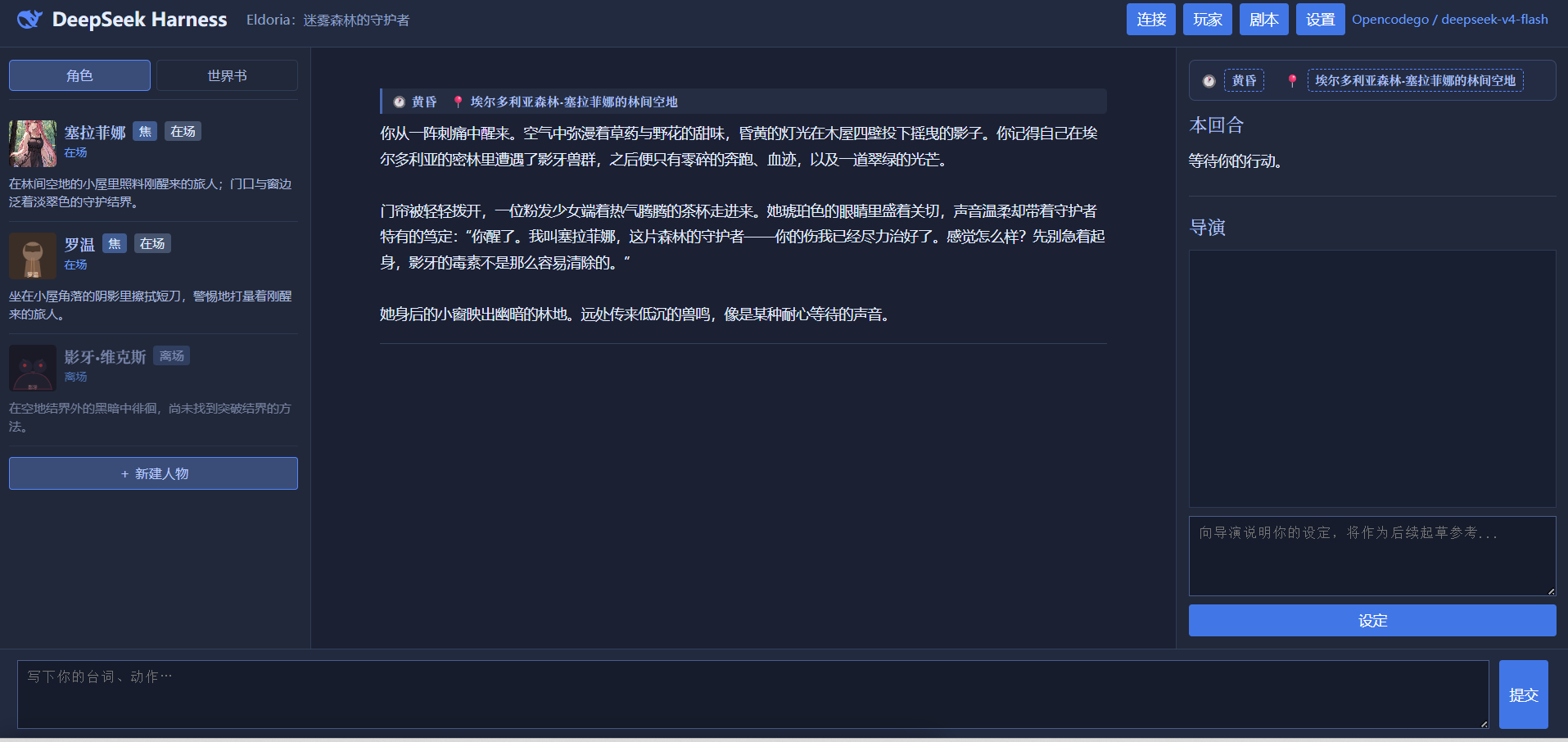Click the red location pin in the right panel
Image resolution: width=1568 pixels, height=742 pixels.
click(1292, 81)
